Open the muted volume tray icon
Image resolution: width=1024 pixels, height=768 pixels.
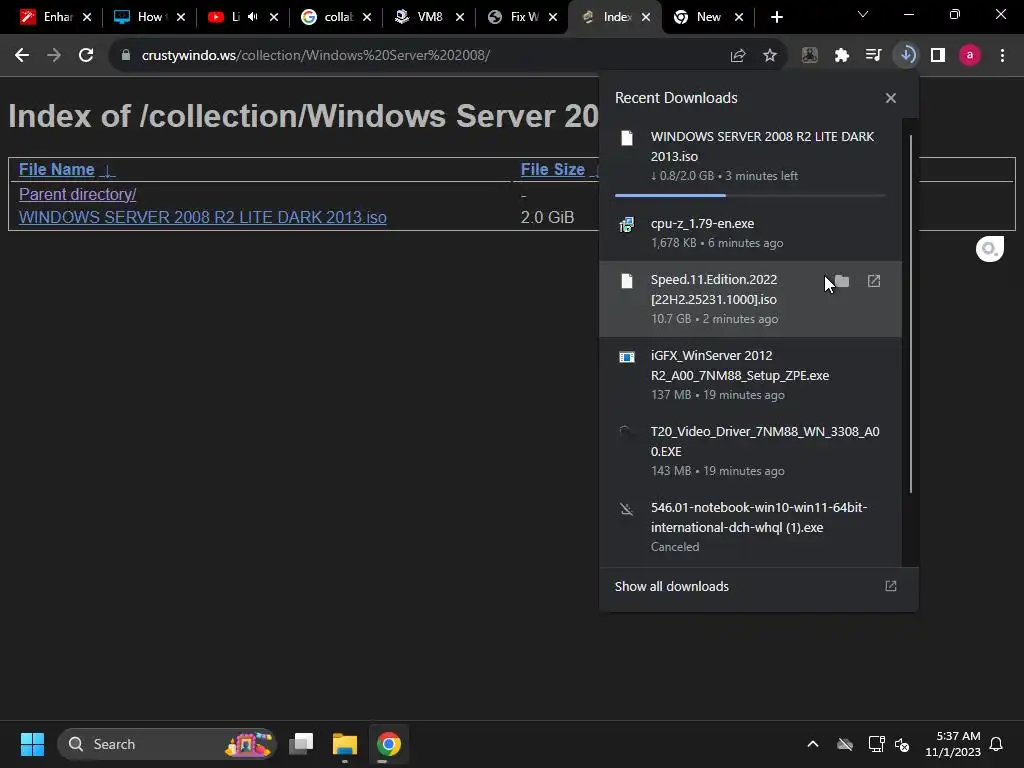click(x=903, y=744)
